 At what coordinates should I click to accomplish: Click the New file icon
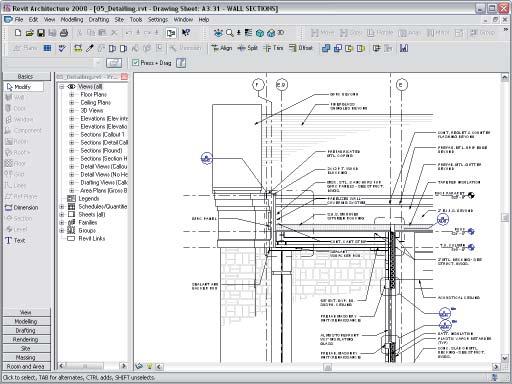pyautogui.click(x=18, y=33)
